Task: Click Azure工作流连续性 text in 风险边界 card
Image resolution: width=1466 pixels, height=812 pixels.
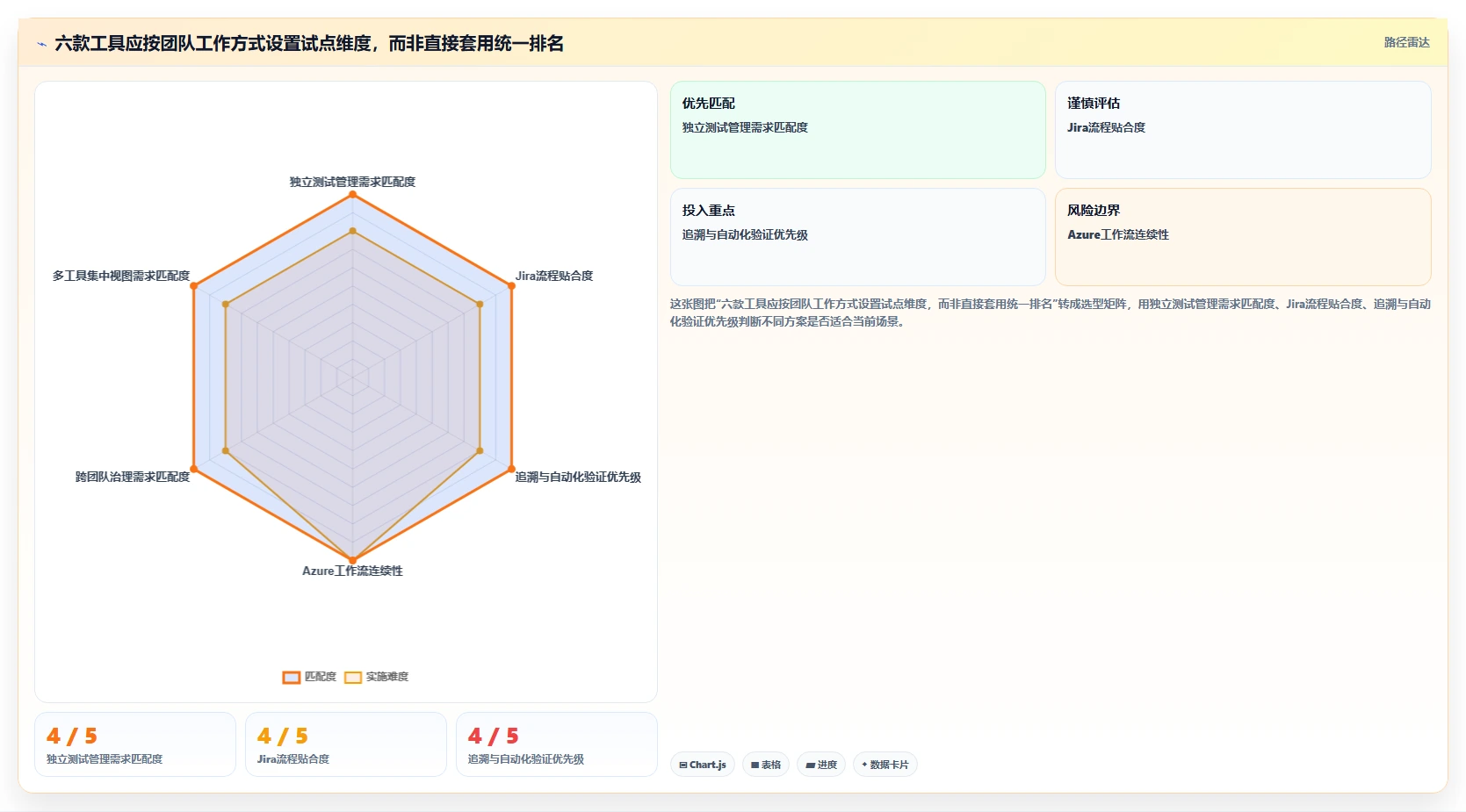Action: tap(1118, 234)
